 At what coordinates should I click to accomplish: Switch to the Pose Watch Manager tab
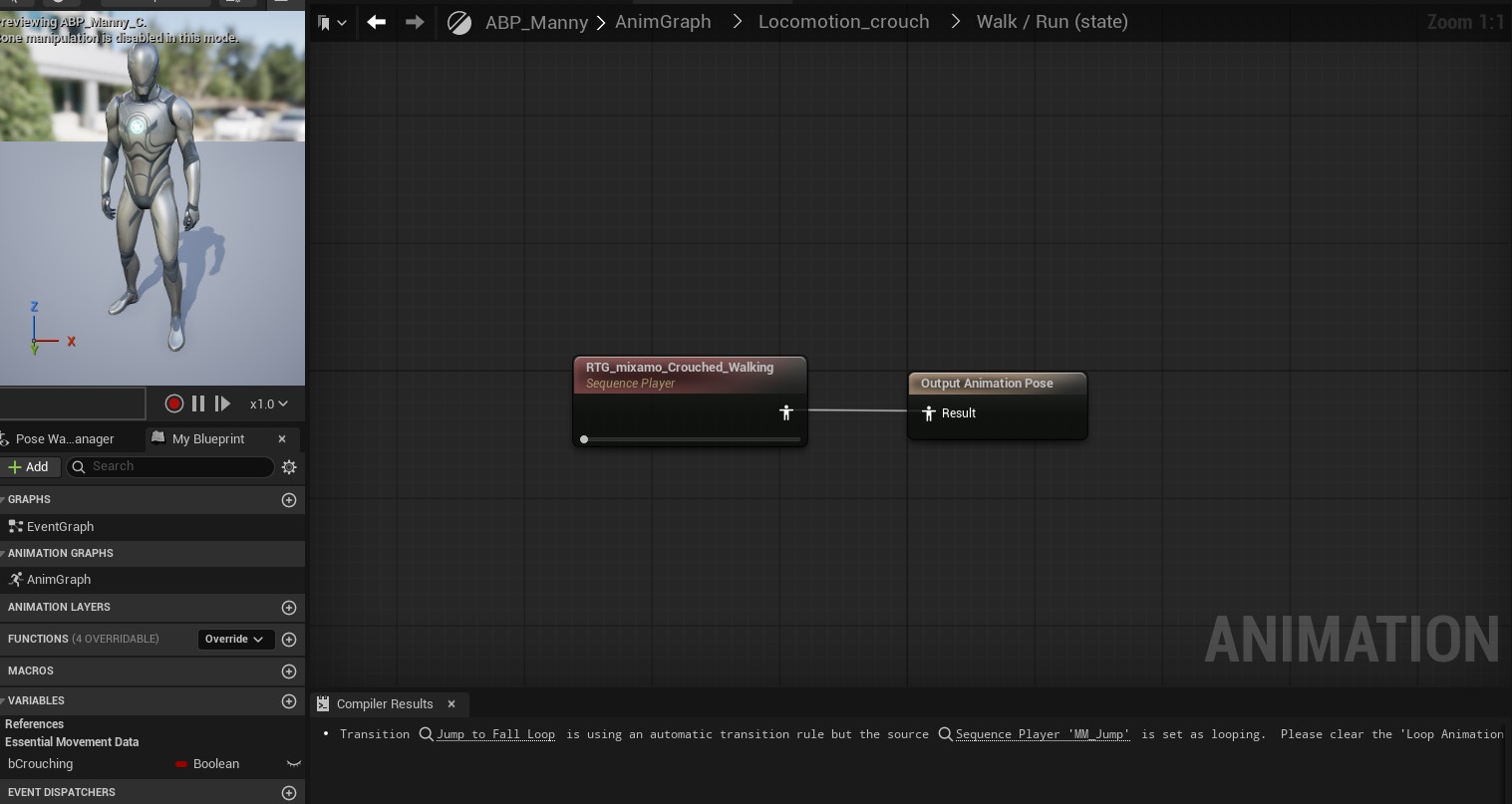65,438
